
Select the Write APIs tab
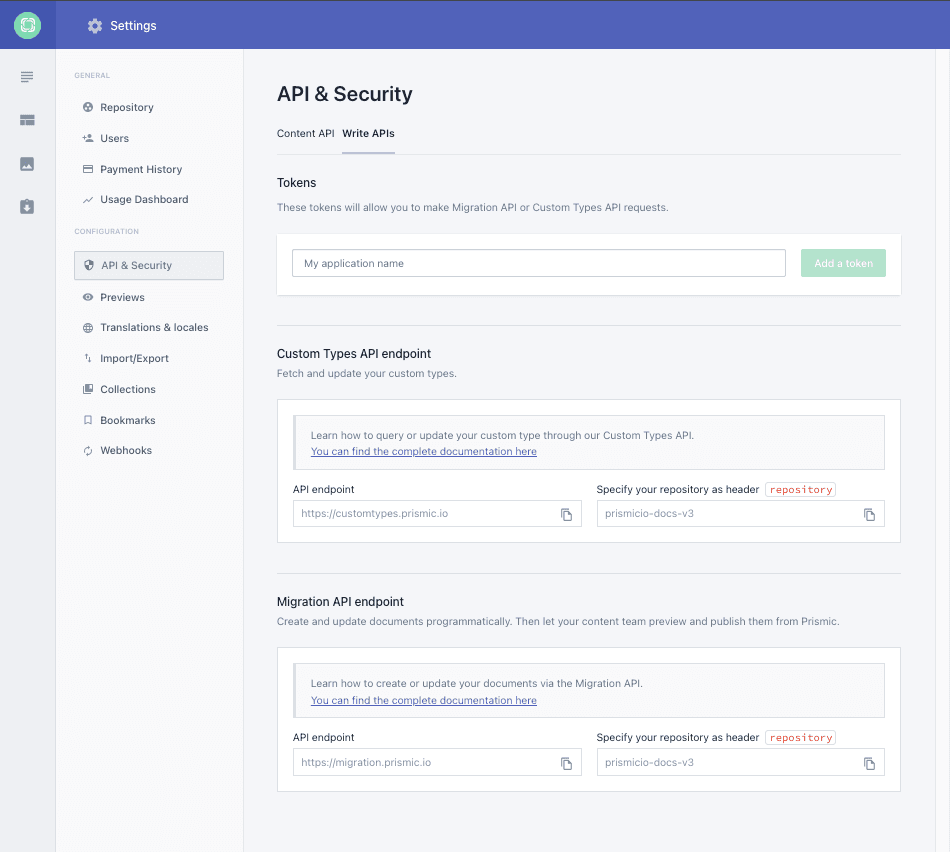pyautogui.click(x=368, y=131)
